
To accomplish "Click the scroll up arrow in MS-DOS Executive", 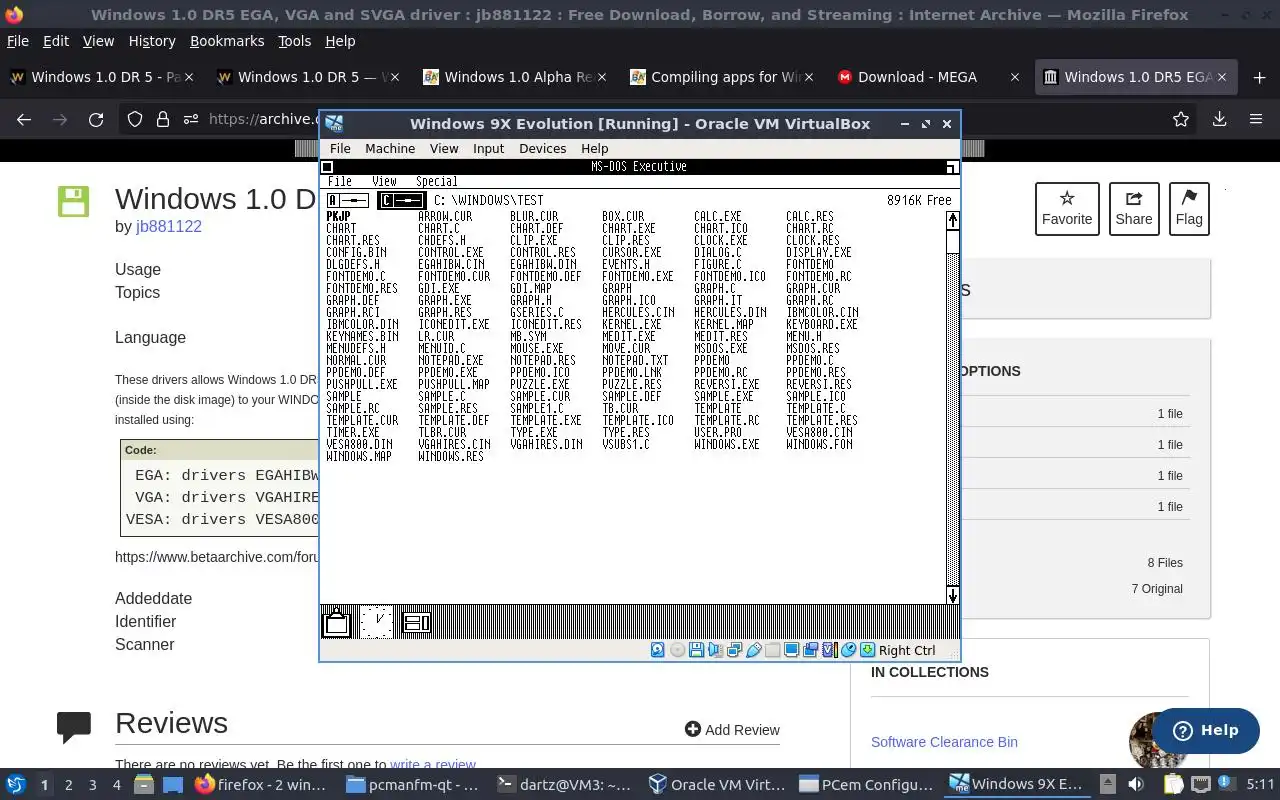I will (953, 220).
